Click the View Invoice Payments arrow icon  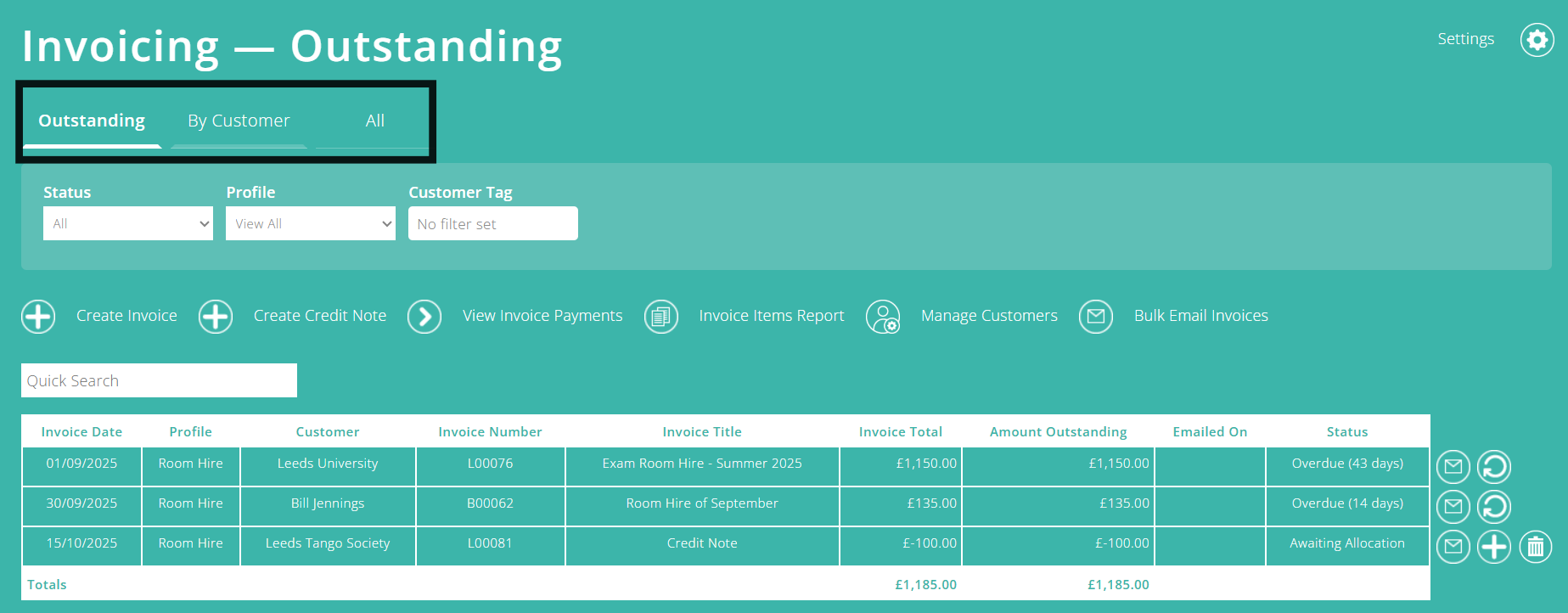(x=424, y=317)
